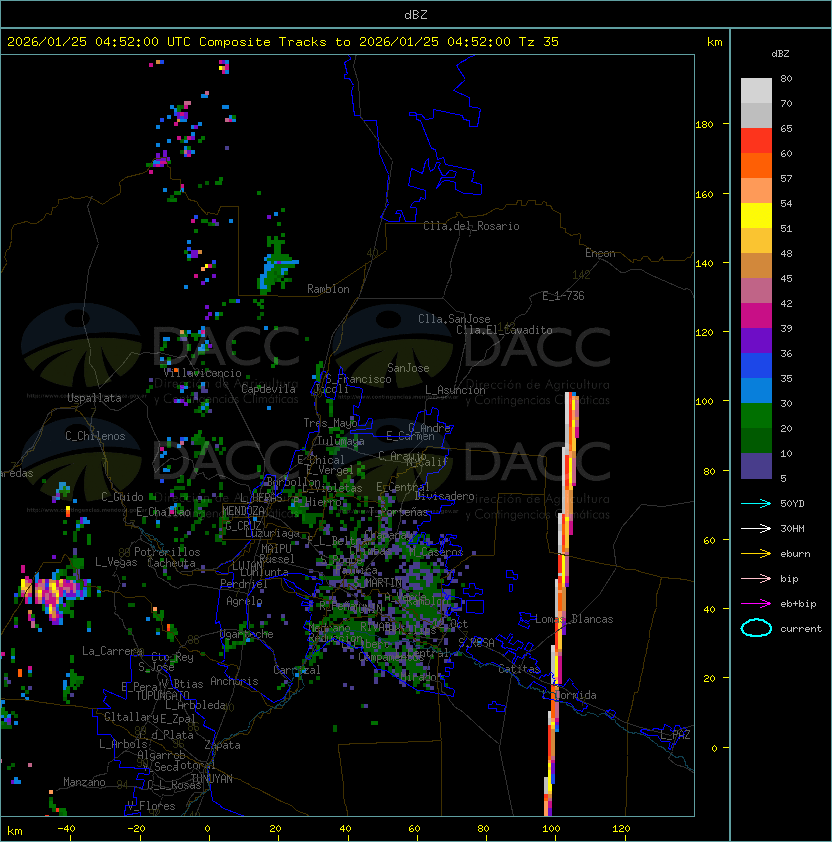Pick the green 20 dBZ color swatch

click(x=756, y=416)
